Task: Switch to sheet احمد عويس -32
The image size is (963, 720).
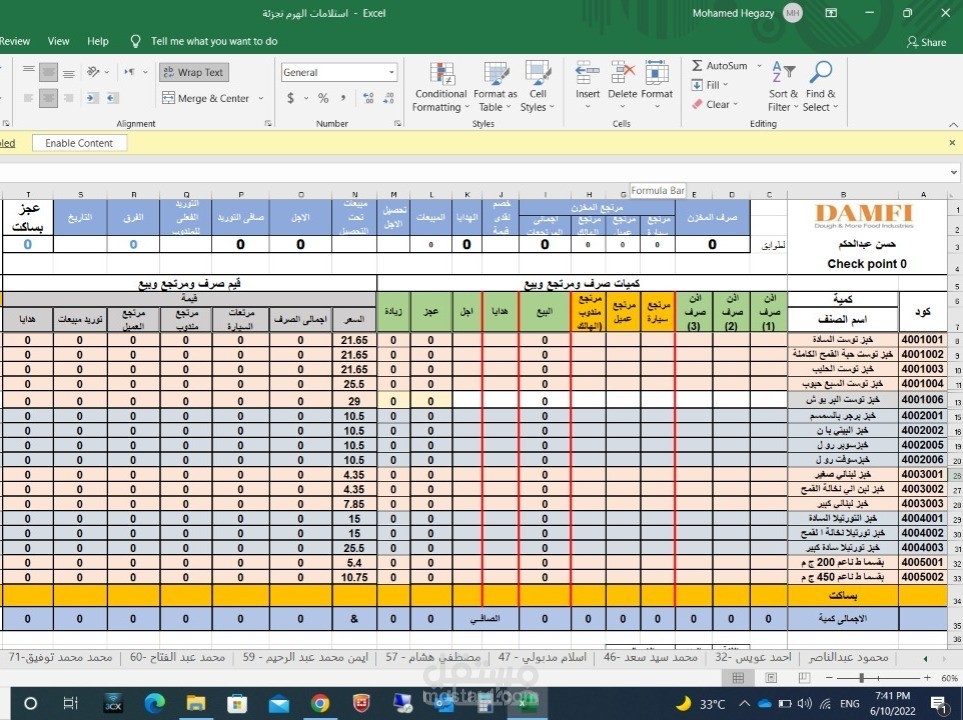Action: coord(753,657)
